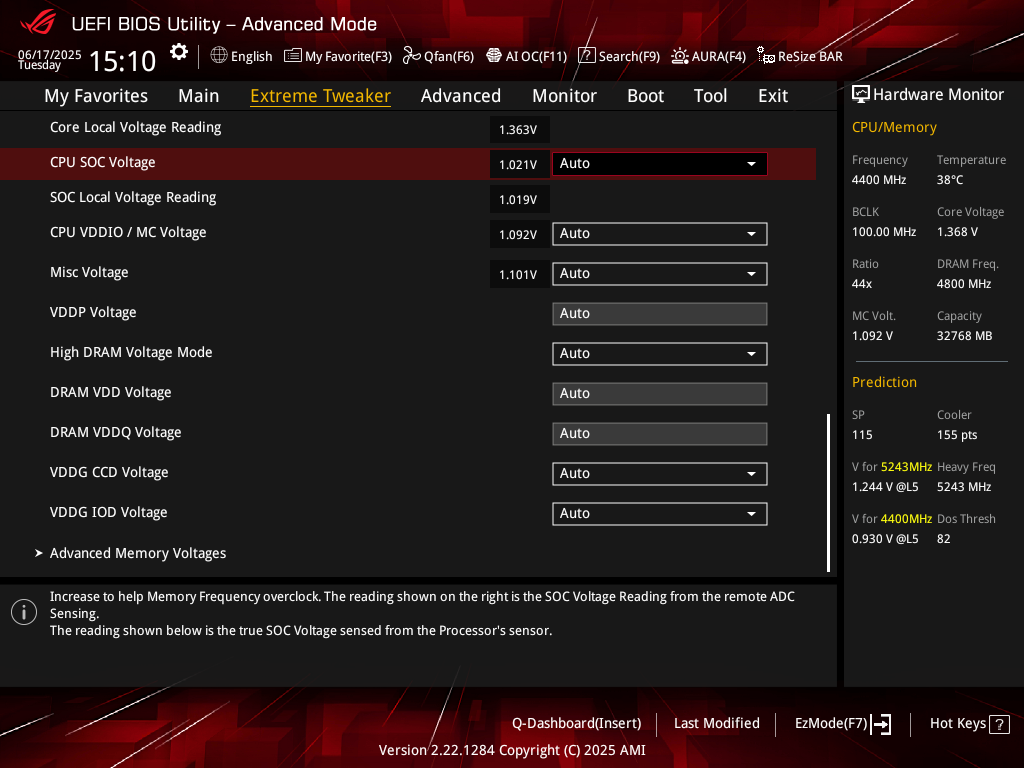Image resolution: width=1024 pixels, height=768 pixels.
Task: Expand Advanced Memory Voltages submenu
Action: pos(138,553)
